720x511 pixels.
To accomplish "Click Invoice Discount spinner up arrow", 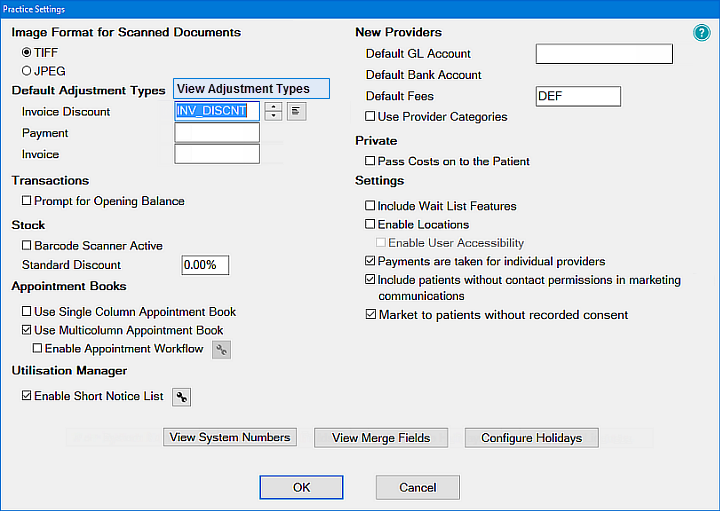I will [x=273, y=107].
